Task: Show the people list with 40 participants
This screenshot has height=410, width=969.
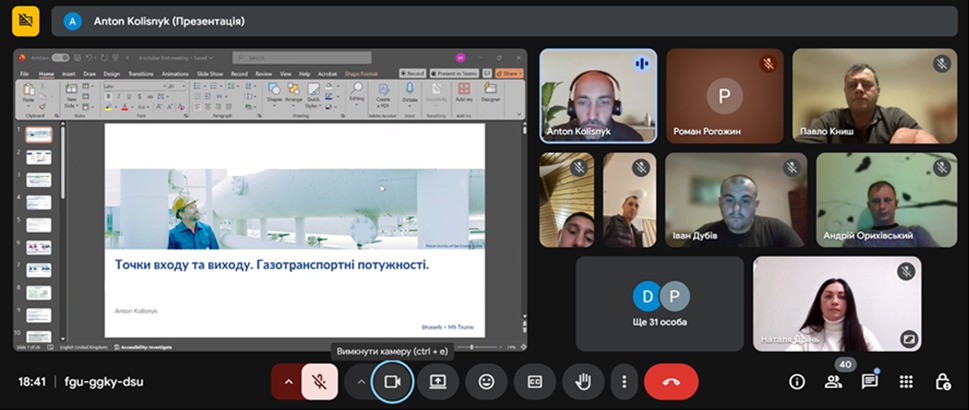Action: [x=833, y=381]
